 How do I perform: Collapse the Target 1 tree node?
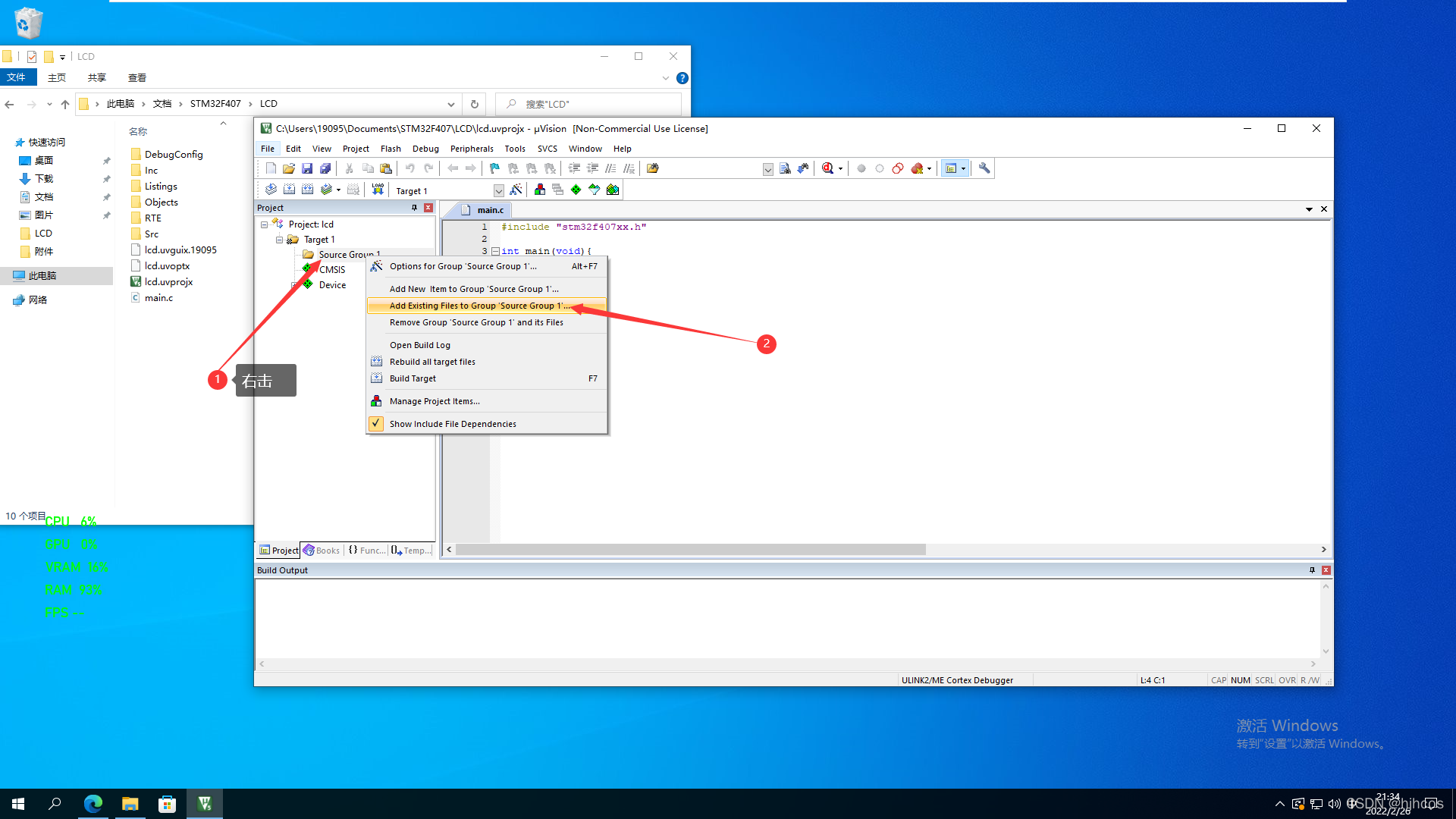279,240
